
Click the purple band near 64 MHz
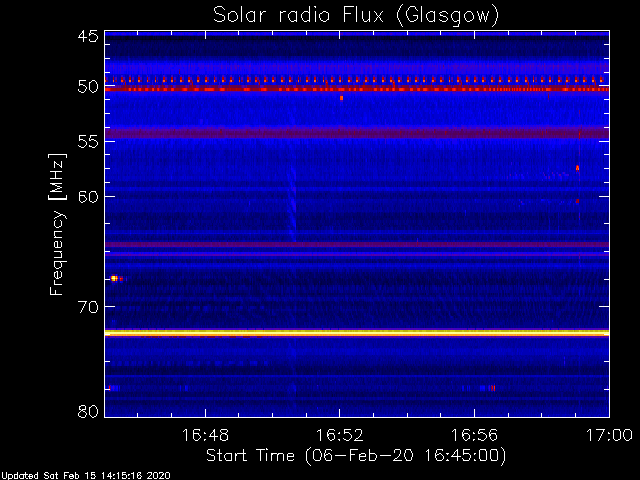point(357,244)
